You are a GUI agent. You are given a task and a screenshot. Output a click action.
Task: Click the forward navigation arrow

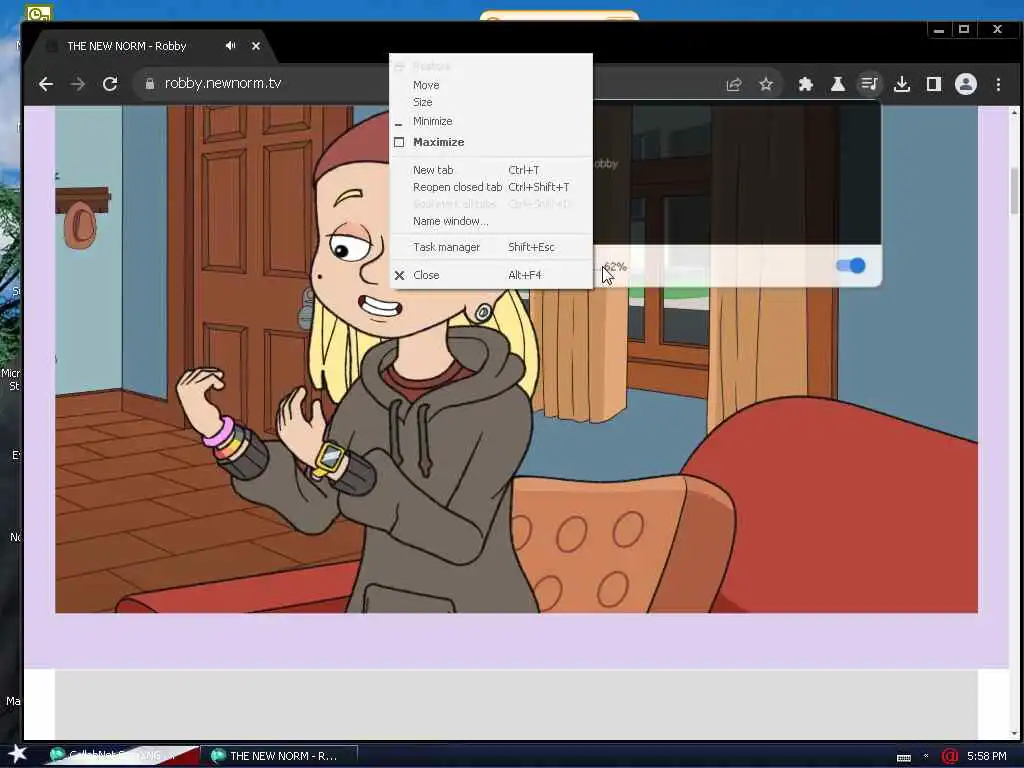tap(78, 84)
